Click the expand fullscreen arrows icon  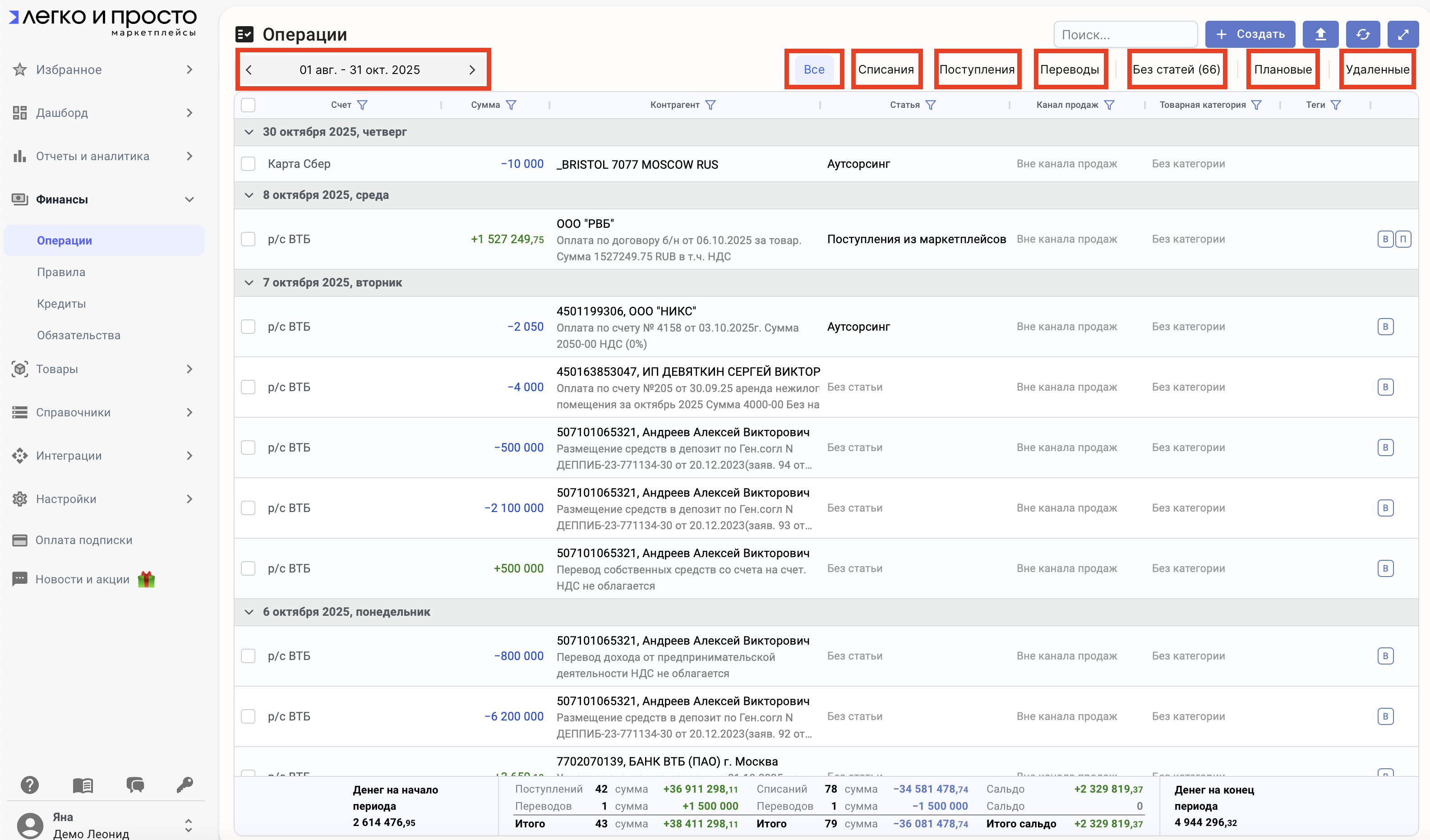(1403, 35)
